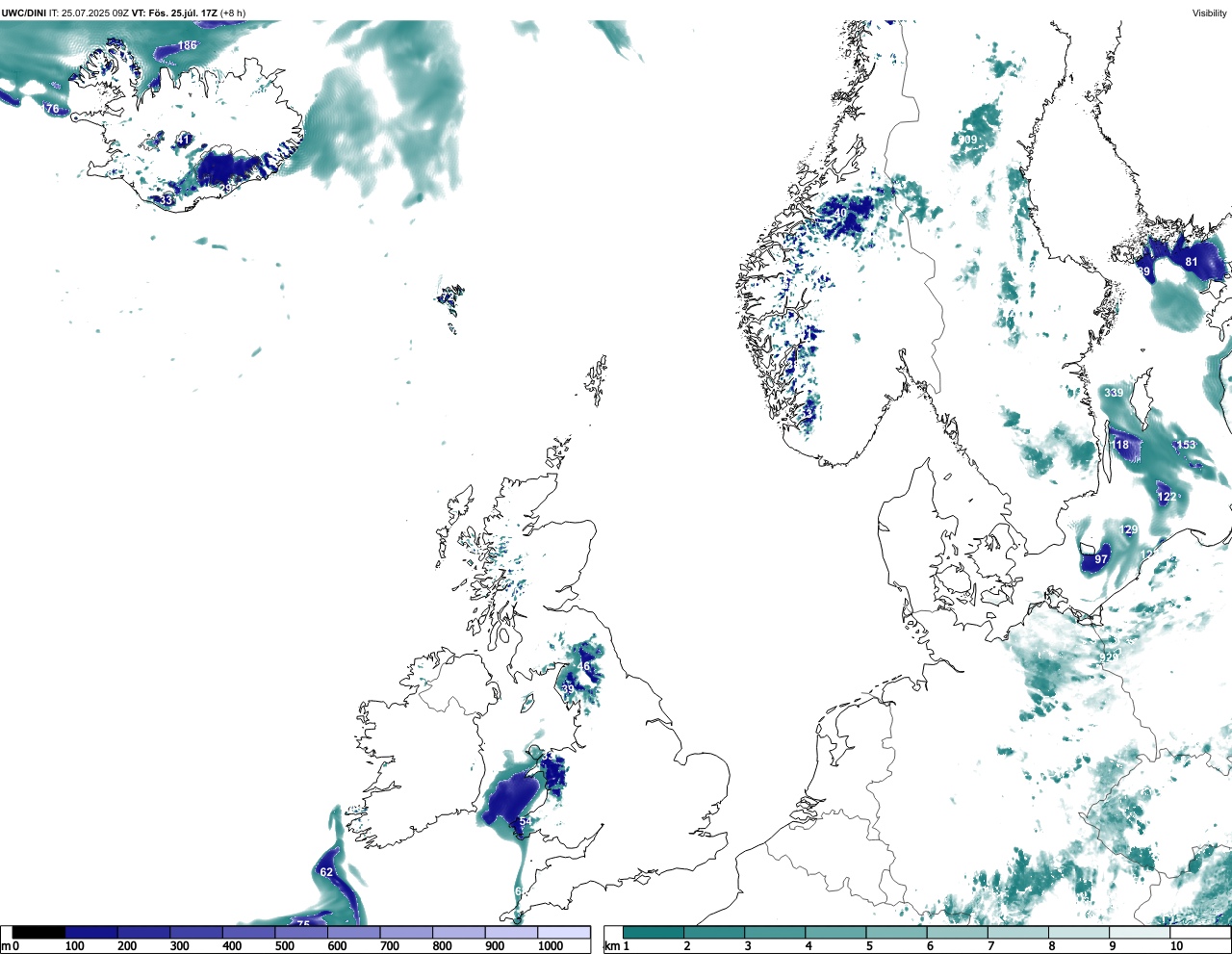Click the "5" tick label on km scale

[869, 946]
